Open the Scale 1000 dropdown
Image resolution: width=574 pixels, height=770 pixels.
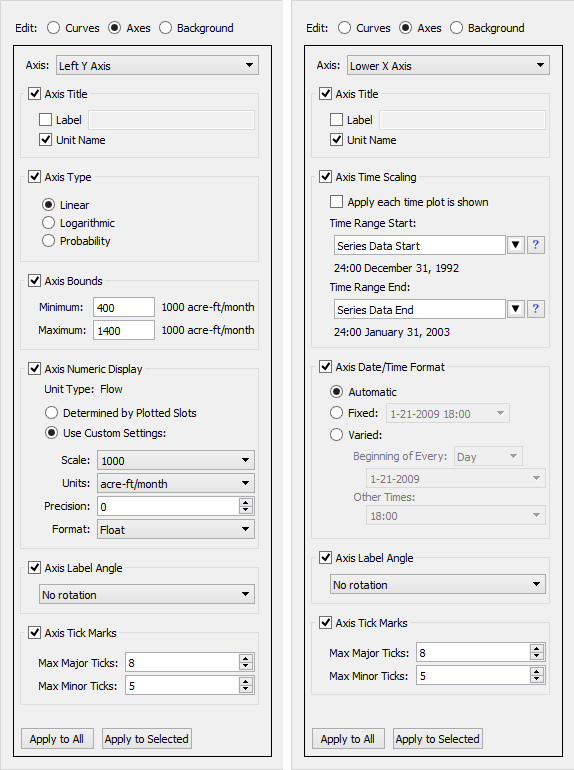[176, 461]
